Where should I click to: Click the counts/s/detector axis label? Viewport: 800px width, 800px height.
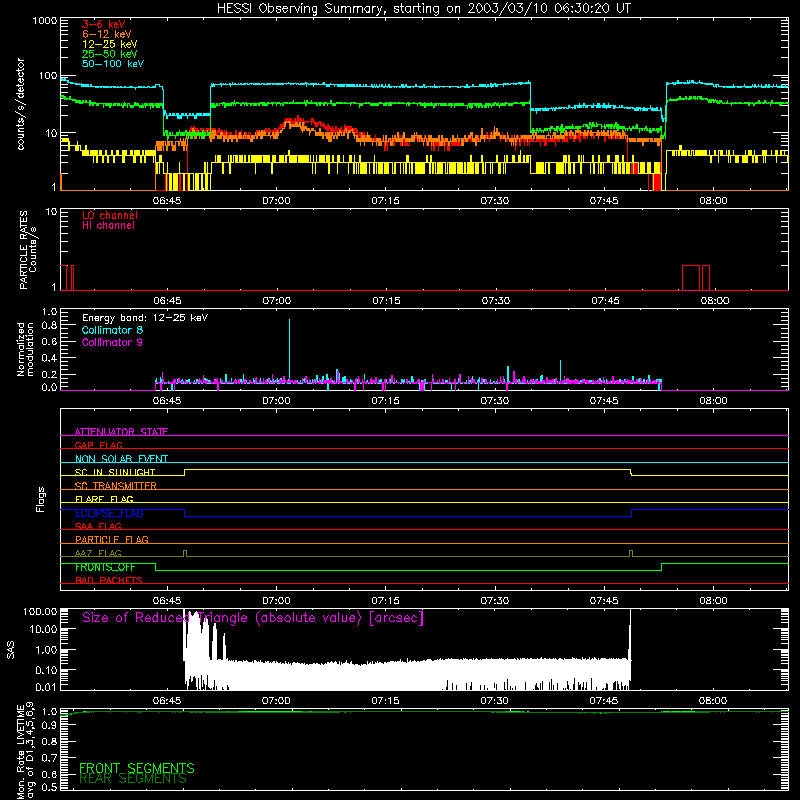[x=21, y=104]
